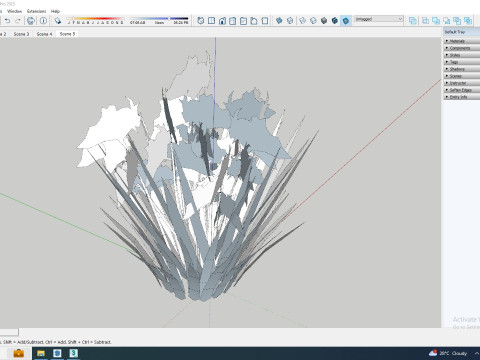Open File Explorer from the taskbar

point(41,353)
